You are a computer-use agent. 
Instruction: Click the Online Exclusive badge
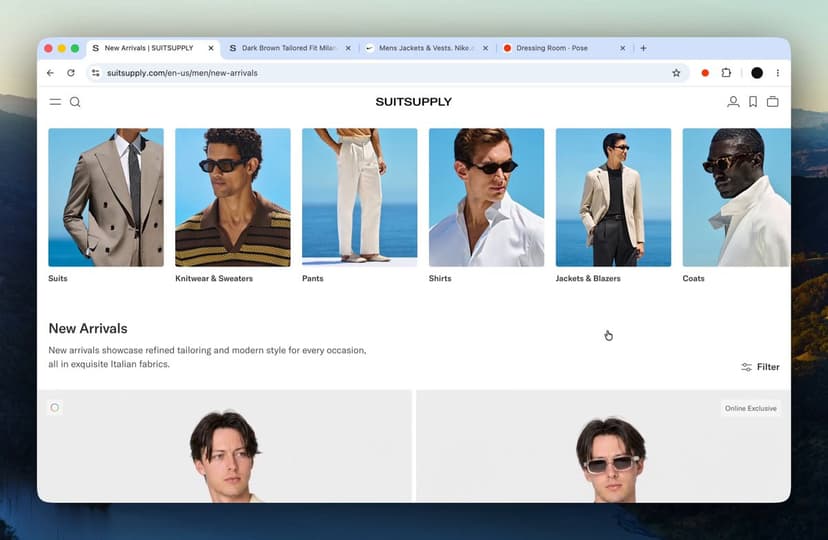(x=750, y=408)
